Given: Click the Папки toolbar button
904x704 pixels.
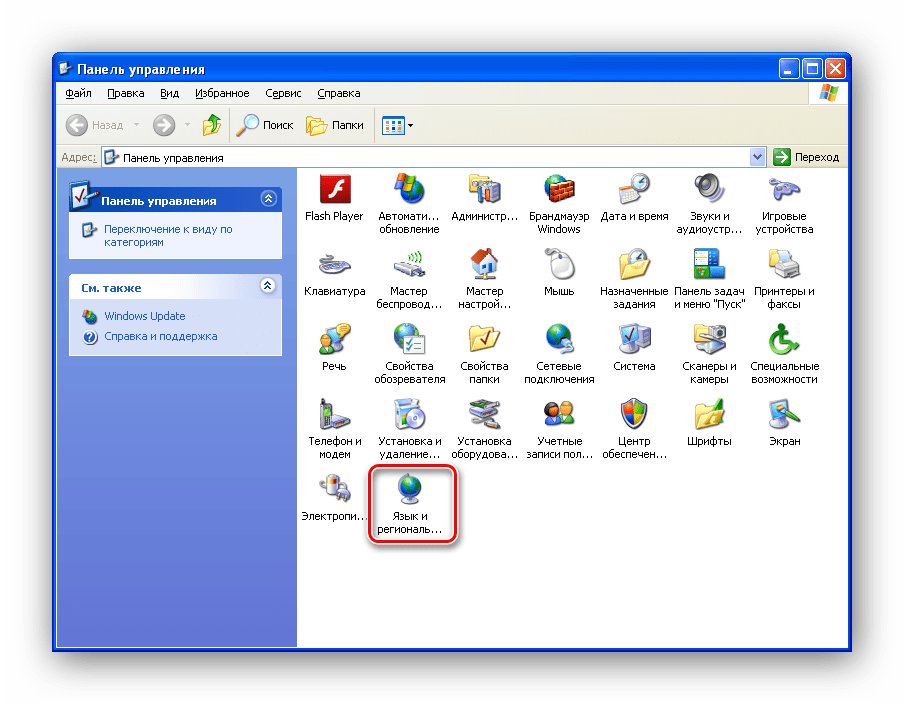Looking at the screenshot, I should point(336,125).
